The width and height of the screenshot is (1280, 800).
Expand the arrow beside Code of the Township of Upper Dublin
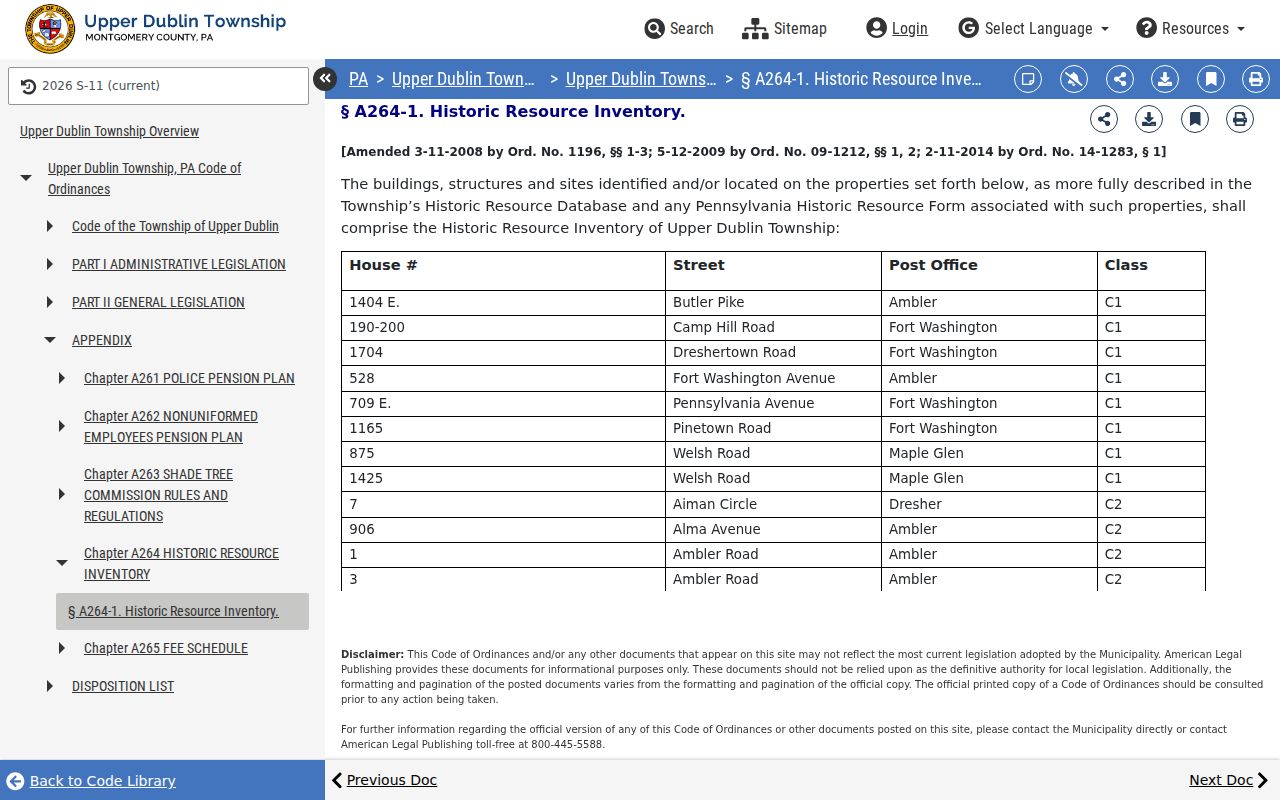[x=50, y=226]
